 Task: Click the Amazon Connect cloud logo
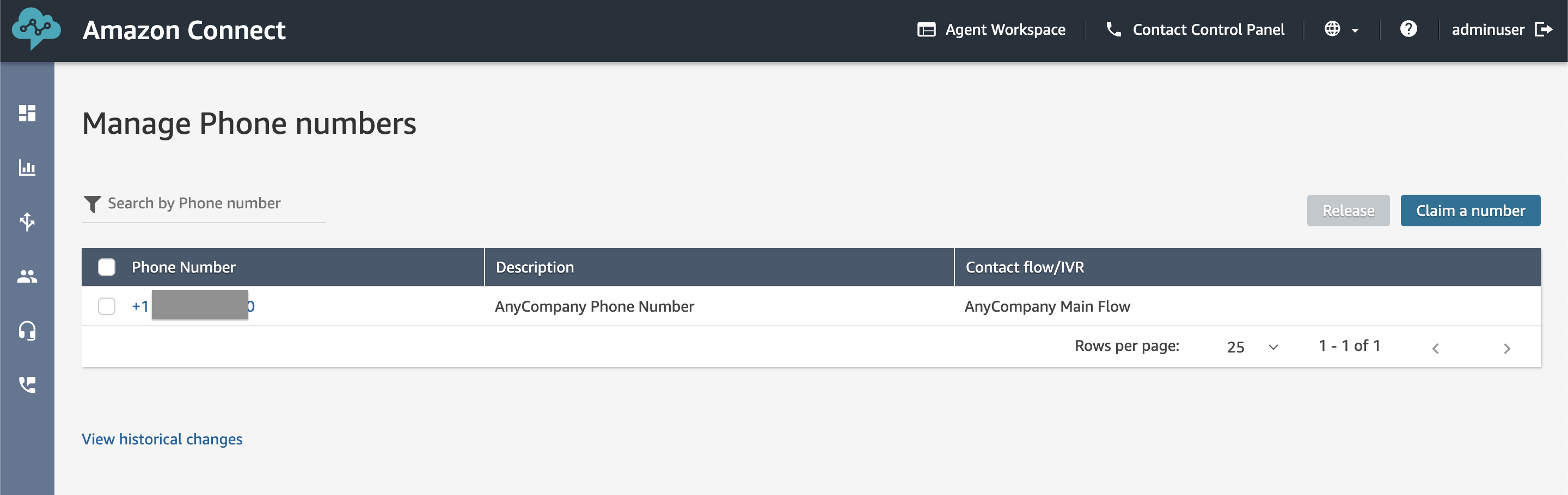point(36,29)
